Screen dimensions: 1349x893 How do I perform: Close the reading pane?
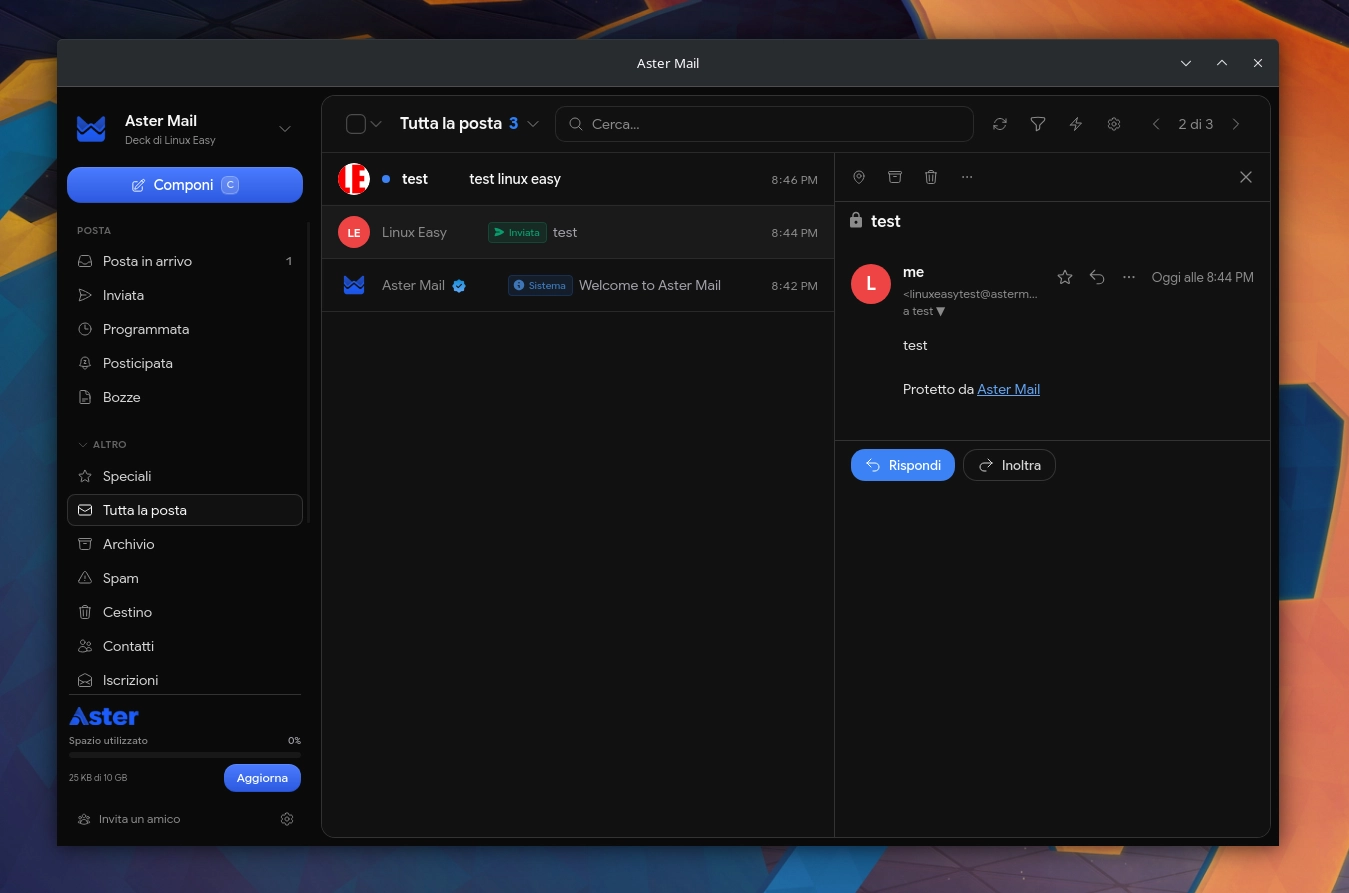tap(1246, 177)
